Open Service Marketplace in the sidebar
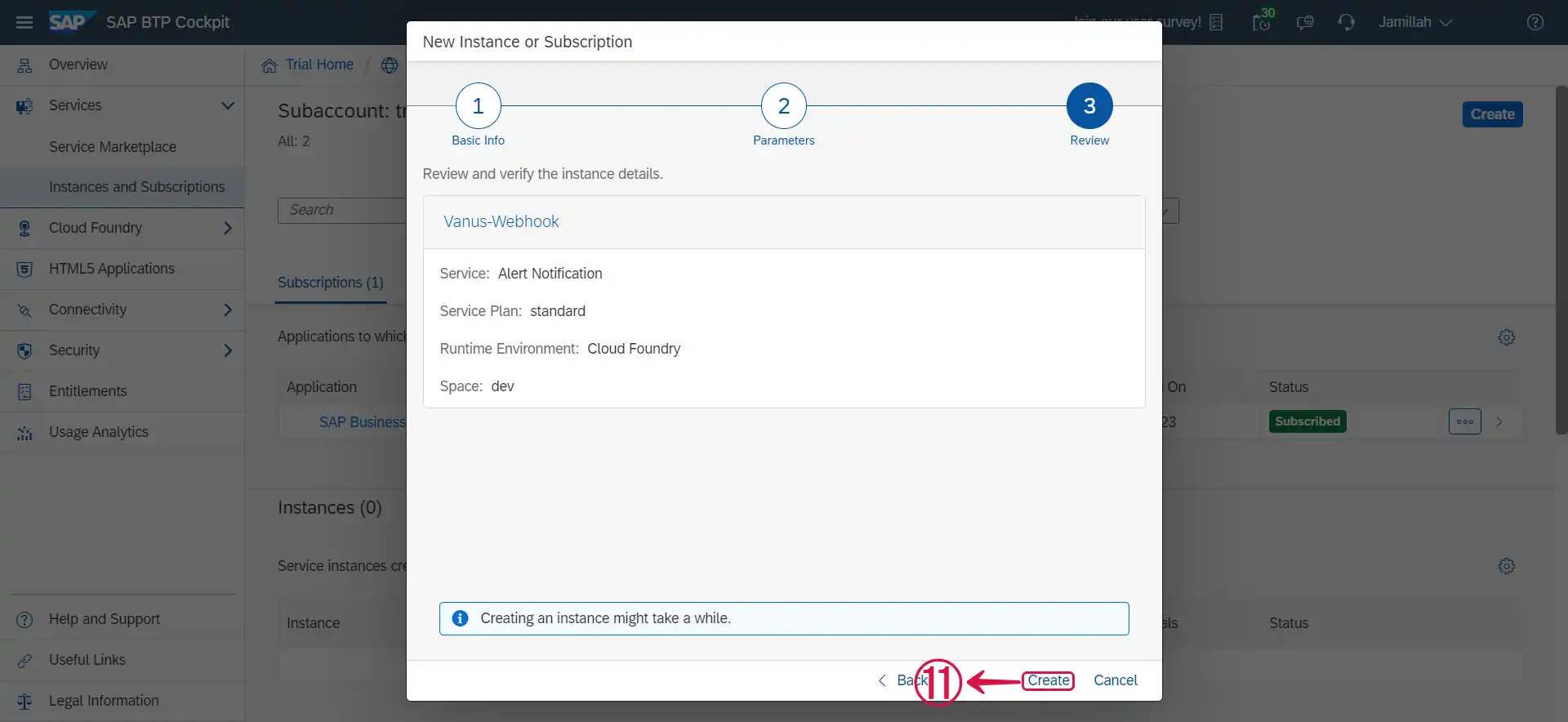Image resolution: width=1568 pixels, height=722 pixels. tap(113, 147)
